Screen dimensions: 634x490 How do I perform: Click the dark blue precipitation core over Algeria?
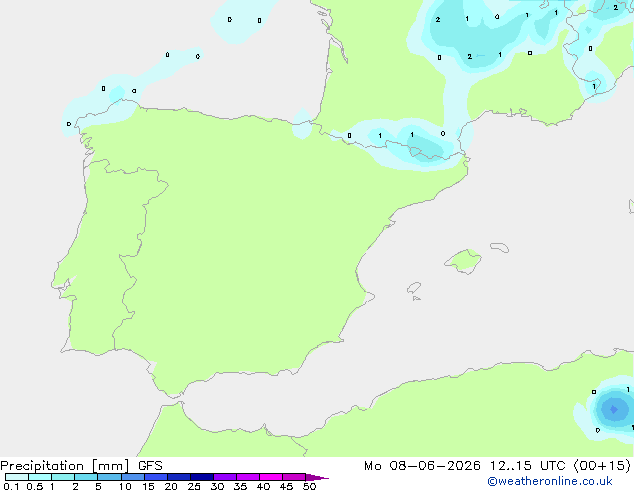pos(614,410)
